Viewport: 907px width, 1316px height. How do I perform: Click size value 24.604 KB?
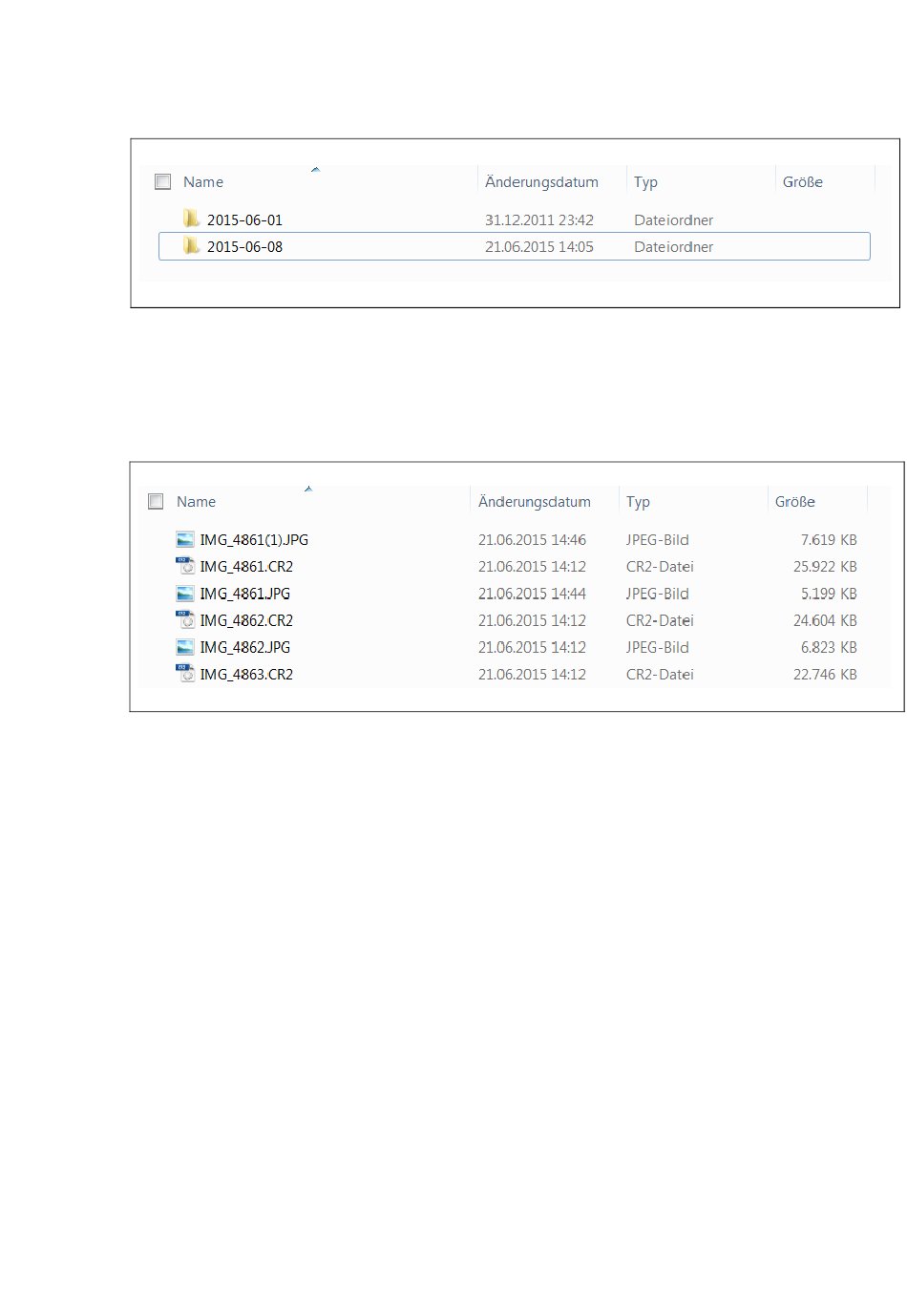tap(825, 620)
